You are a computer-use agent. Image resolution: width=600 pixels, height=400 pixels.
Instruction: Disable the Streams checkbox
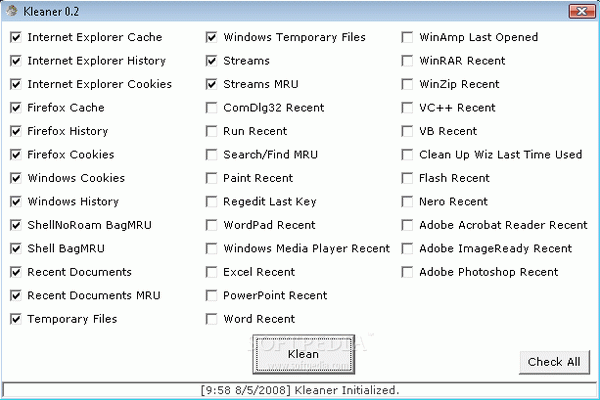[x=212, y=61]
